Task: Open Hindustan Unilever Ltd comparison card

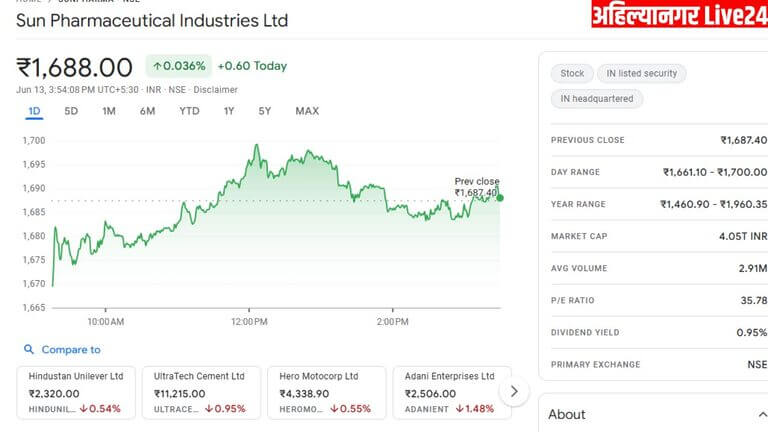Action: pyautogui.click(x=76, y=393)
